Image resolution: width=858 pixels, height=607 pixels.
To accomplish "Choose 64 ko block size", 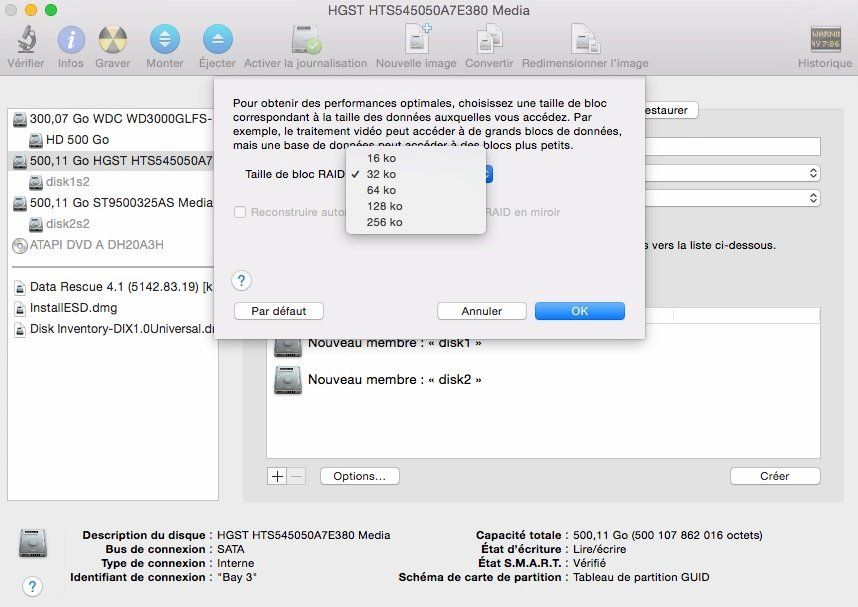I will tap(381, 190).
